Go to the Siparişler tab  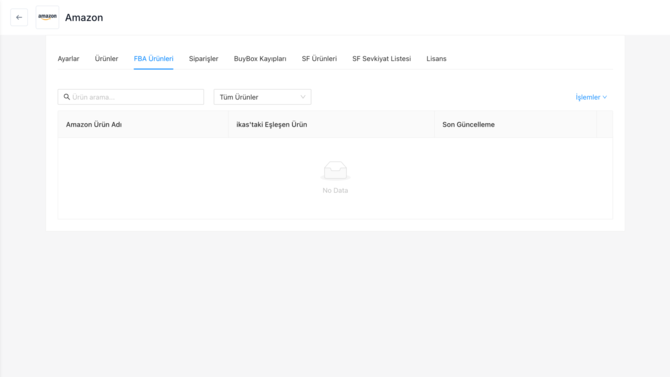(x=203, y=59)
